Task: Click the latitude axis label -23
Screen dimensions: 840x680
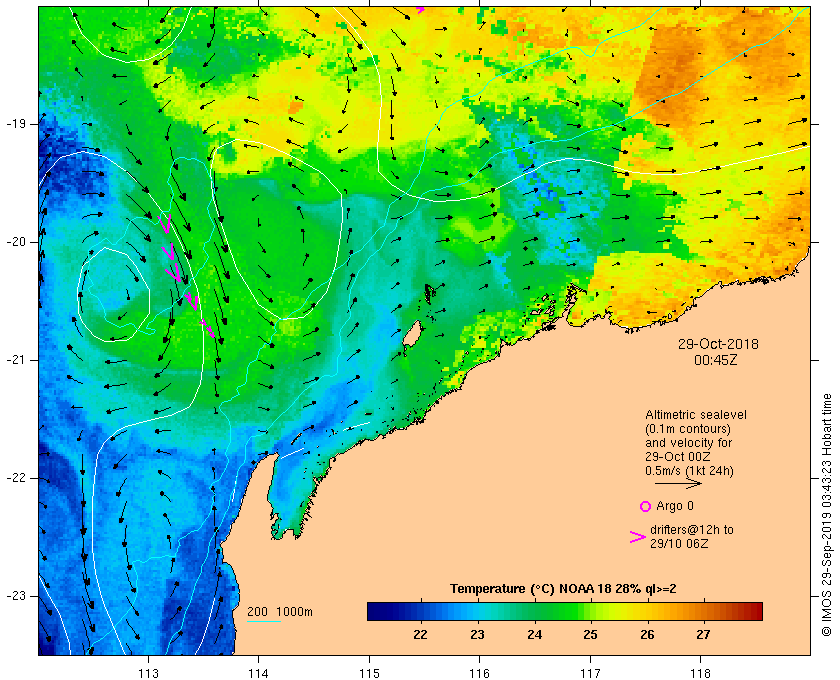Action: (15, 596)
